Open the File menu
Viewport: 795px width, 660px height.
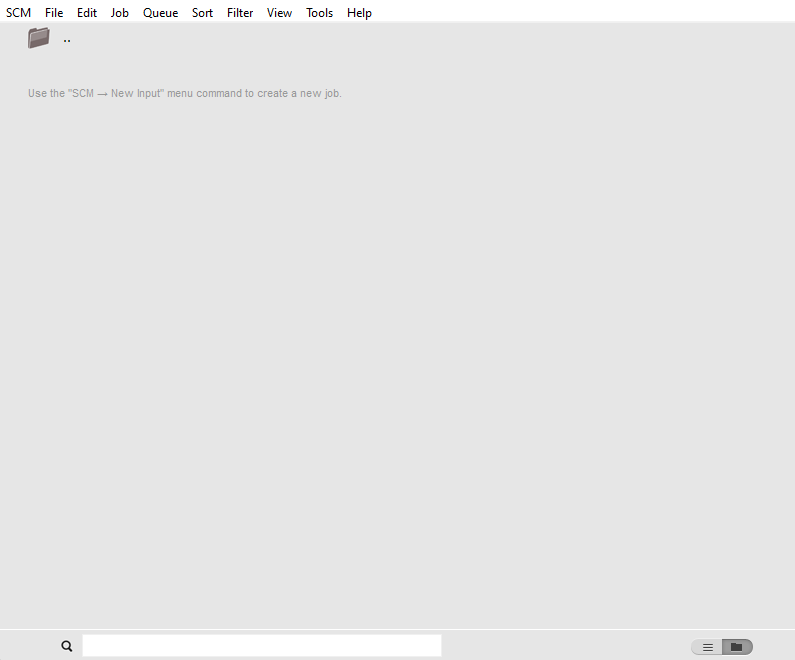tap(54, 13)
